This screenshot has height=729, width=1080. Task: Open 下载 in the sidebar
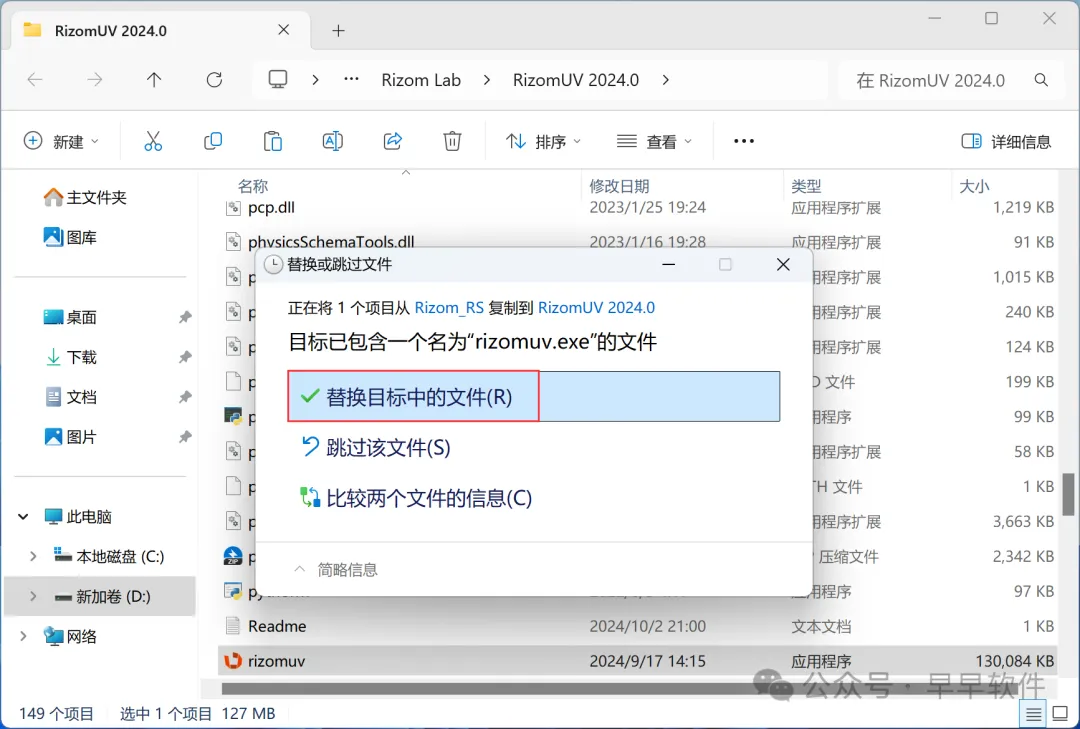(70, 357)
